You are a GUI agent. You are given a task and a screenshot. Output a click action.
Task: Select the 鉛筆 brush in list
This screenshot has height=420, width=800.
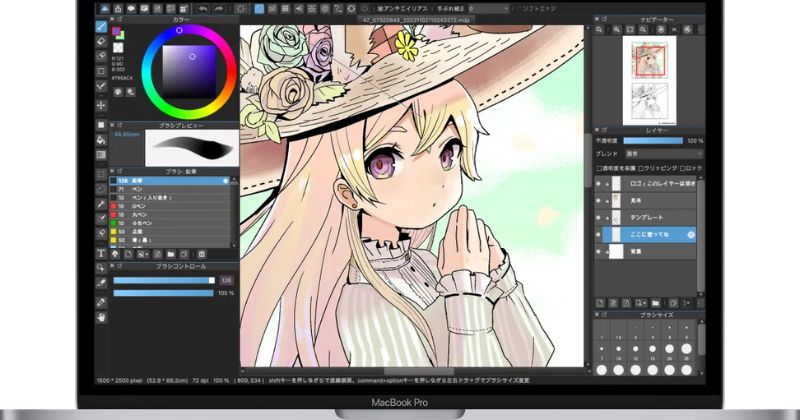(169, 181)
